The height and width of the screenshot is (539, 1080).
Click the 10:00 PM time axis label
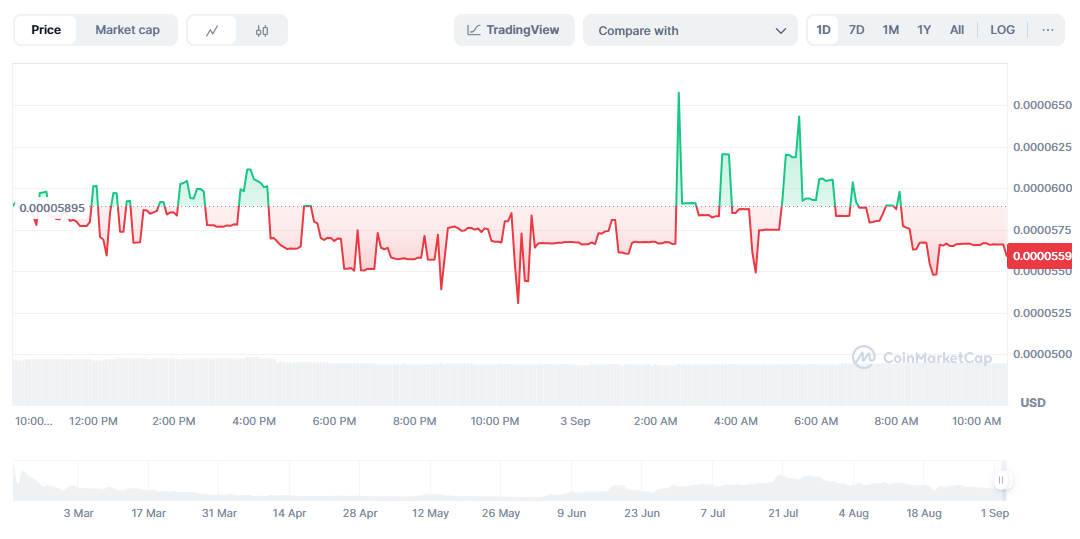(x=495, y=421)
